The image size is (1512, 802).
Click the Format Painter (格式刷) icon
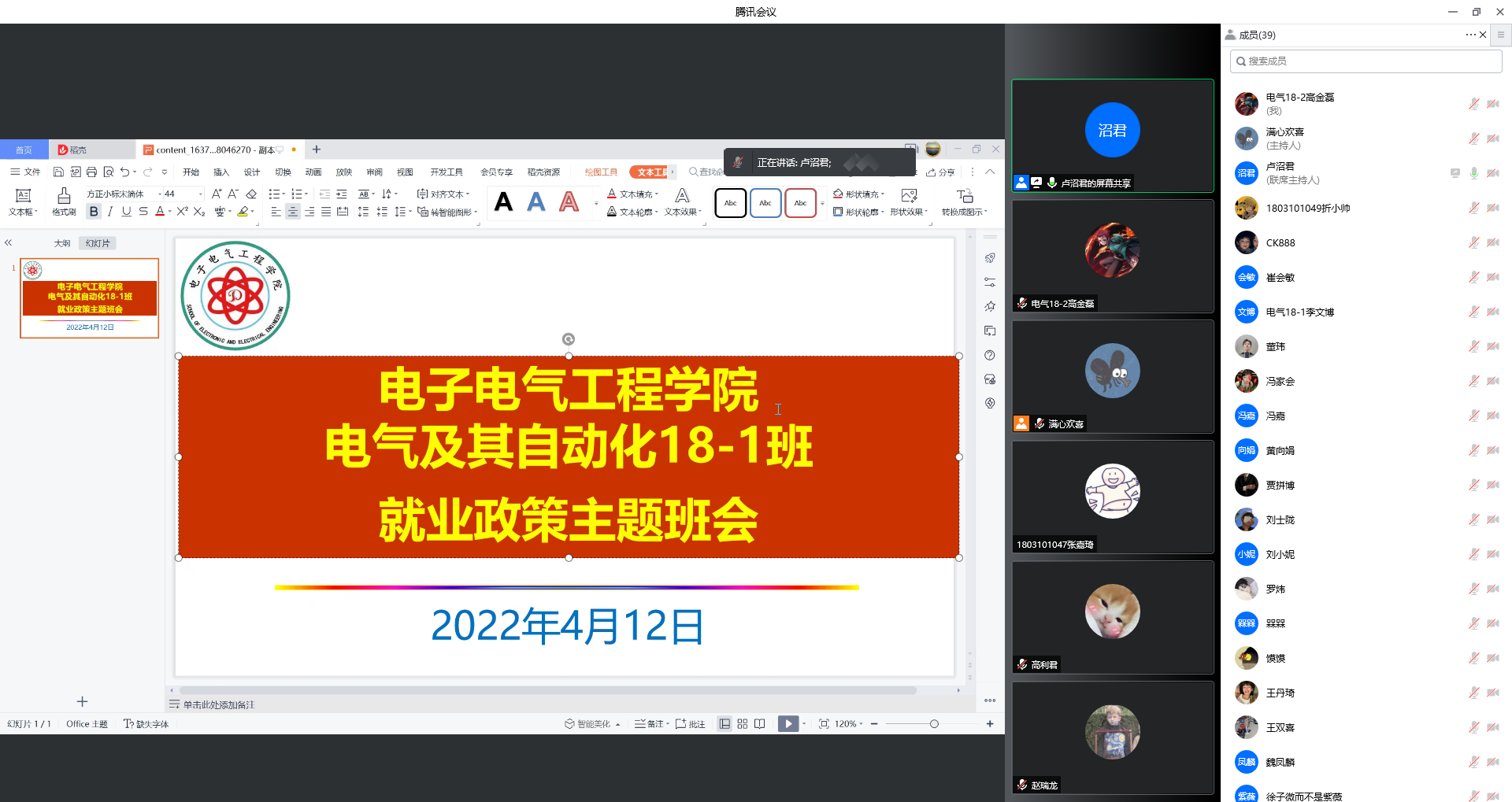(64, 201)
